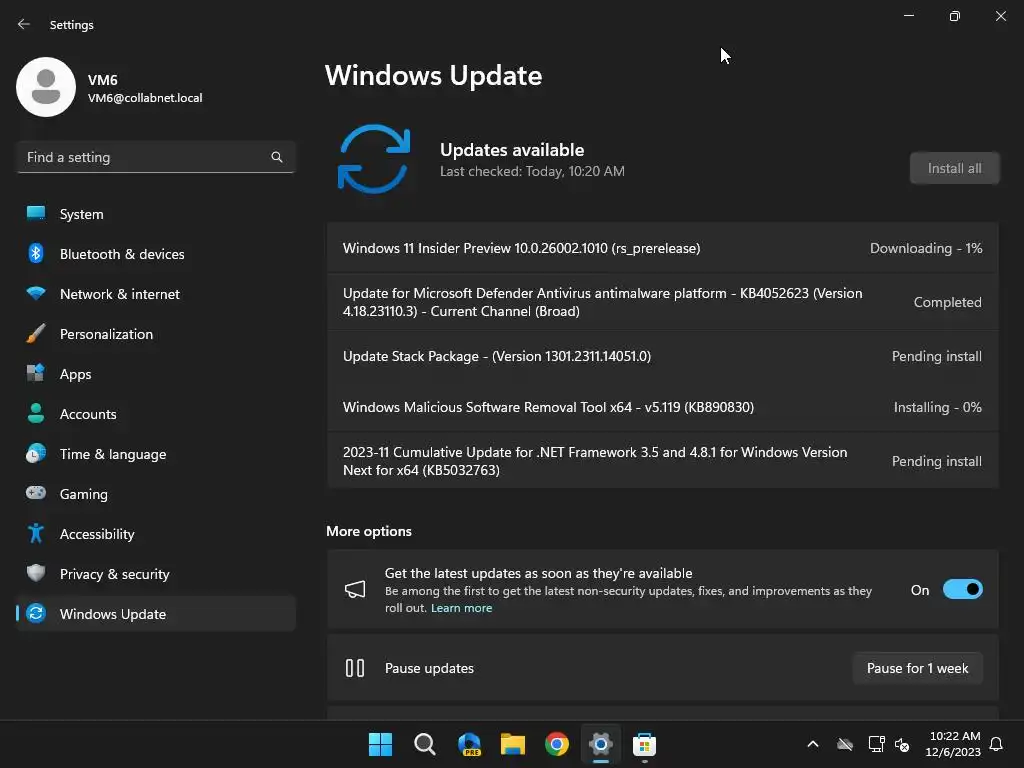Show hidden icons tray chevron
This screenshot has width=1024, height=768.
coord(813,744)
